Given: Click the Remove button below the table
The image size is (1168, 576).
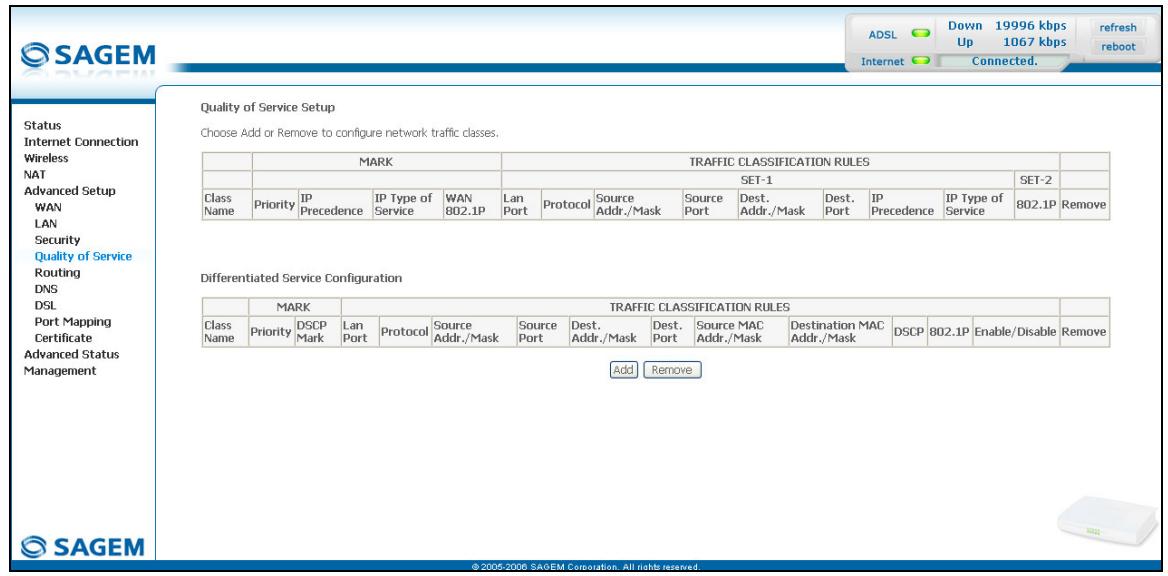Looking at the screenshot, I should pos(672,370).
